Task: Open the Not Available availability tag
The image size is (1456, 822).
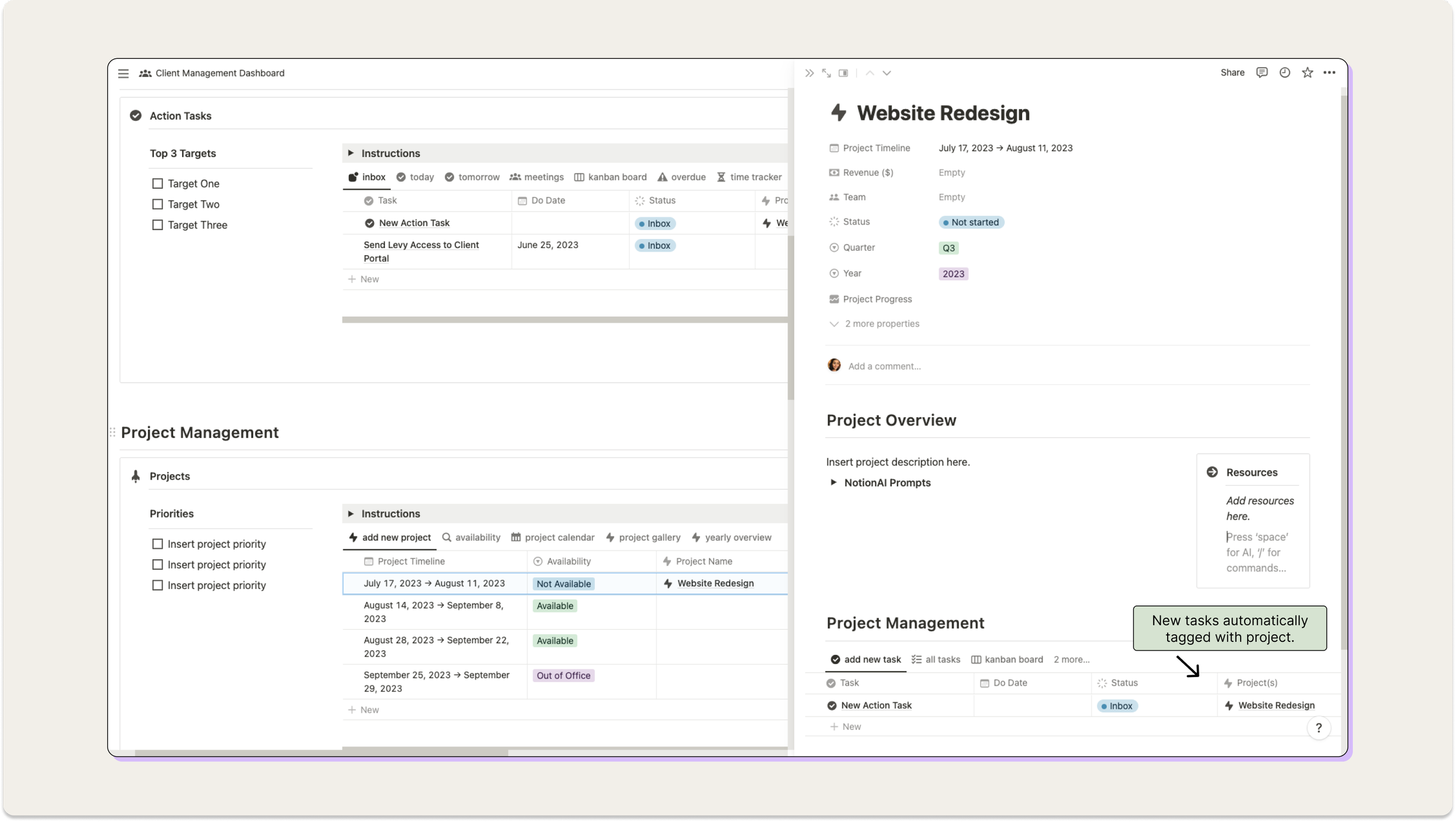Action: tap(563, 584)
